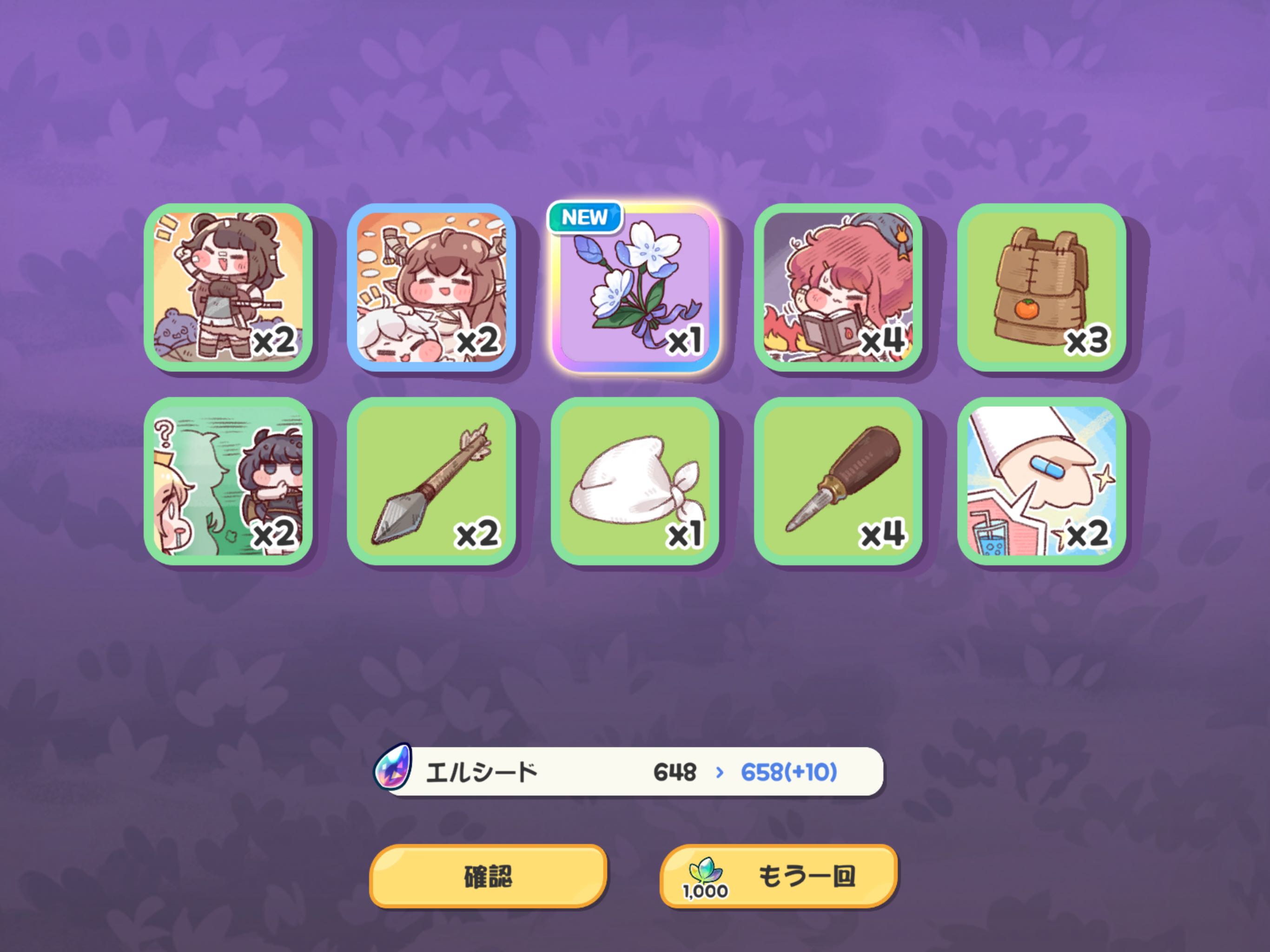This screenshot has height=952, width=1270.
Task: Tap the x4 count on awl tool
Action: (883, 535)
